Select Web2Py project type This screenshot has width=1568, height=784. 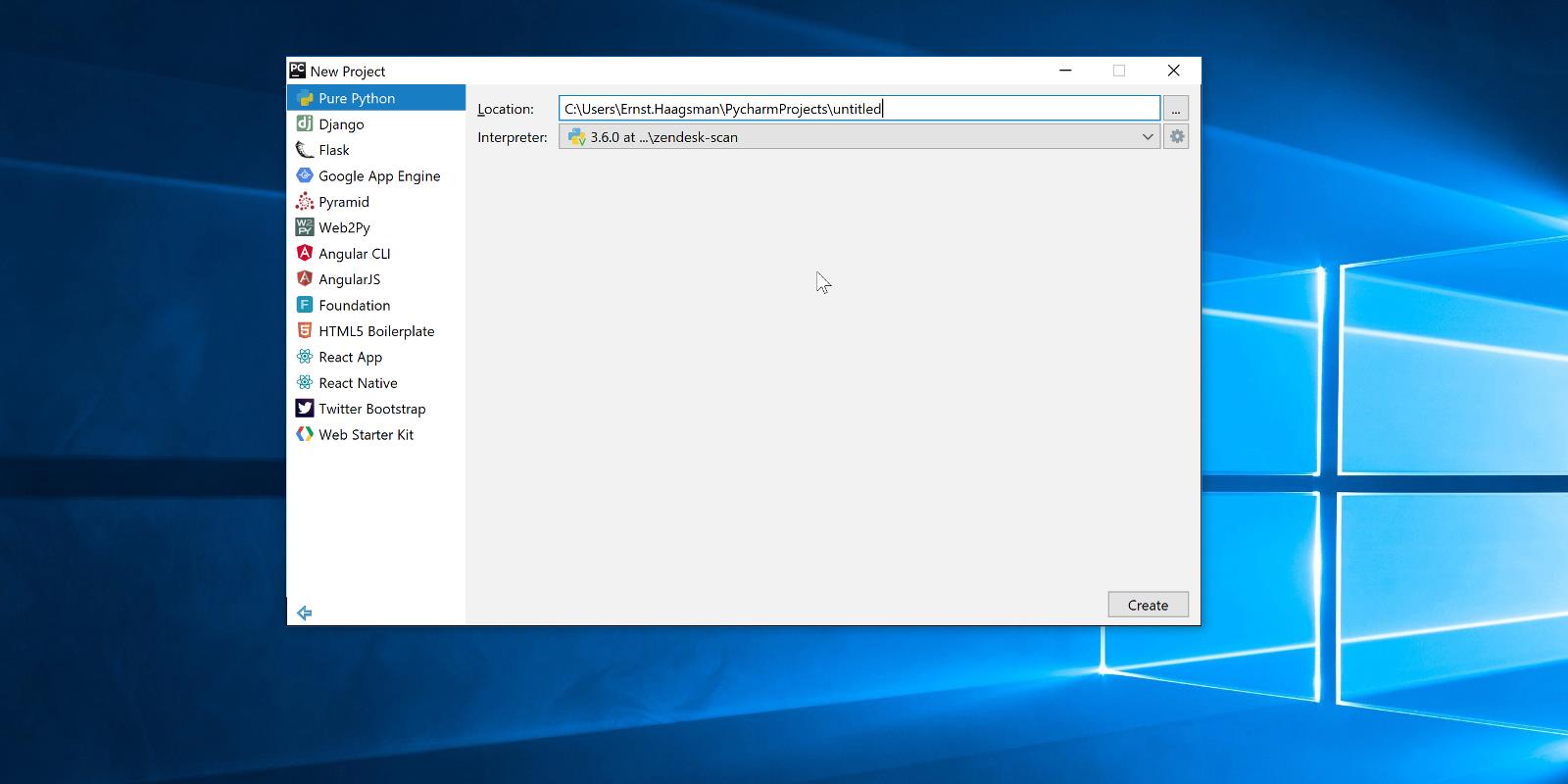(x=376, y=227)
